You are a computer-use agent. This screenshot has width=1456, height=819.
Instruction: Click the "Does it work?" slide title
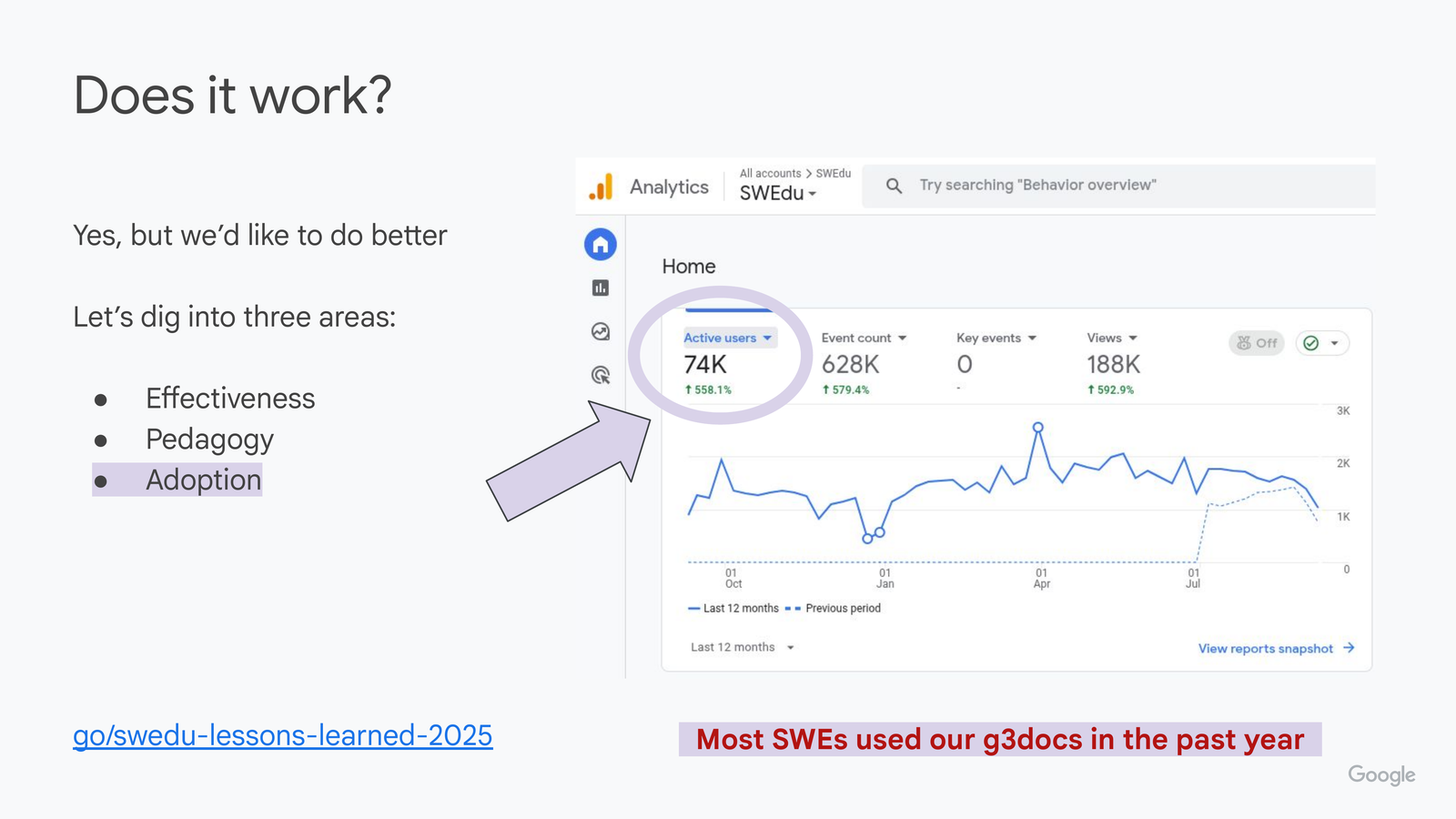(233, 96)
